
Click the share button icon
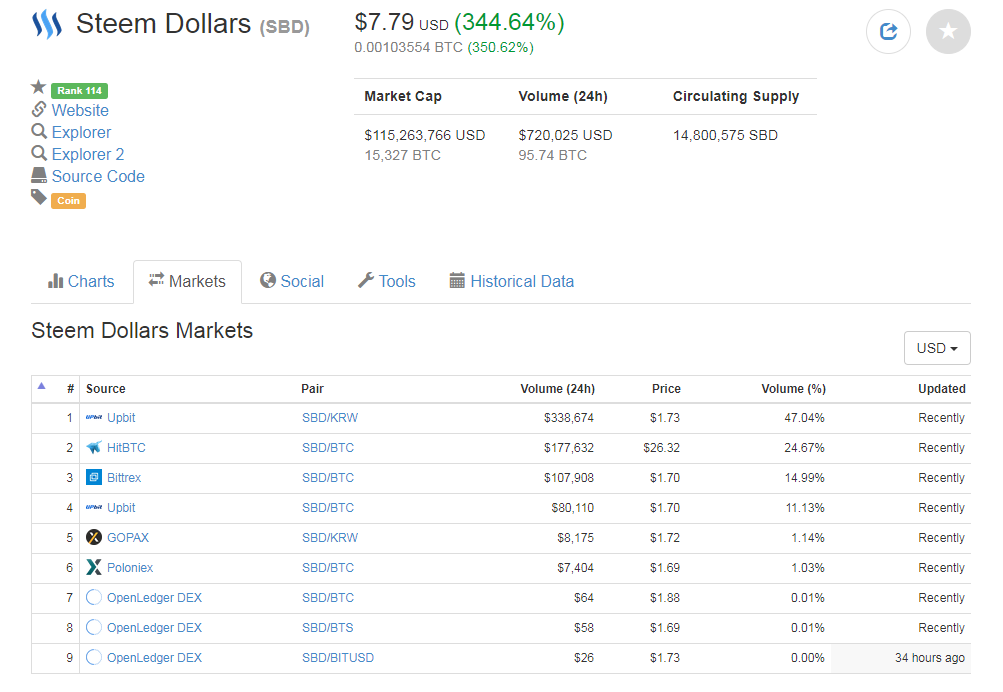click(888, 31)
